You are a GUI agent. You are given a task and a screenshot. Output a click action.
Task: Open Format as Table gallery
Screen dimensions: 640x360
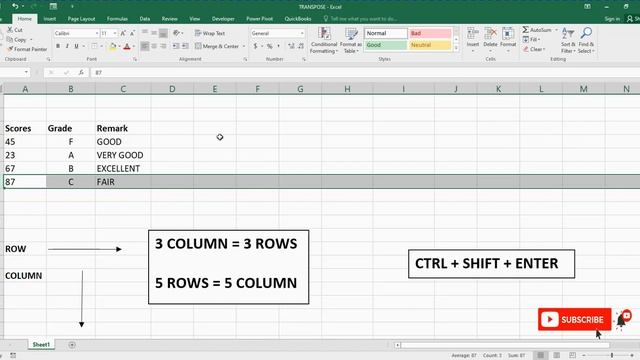[351, 40]
